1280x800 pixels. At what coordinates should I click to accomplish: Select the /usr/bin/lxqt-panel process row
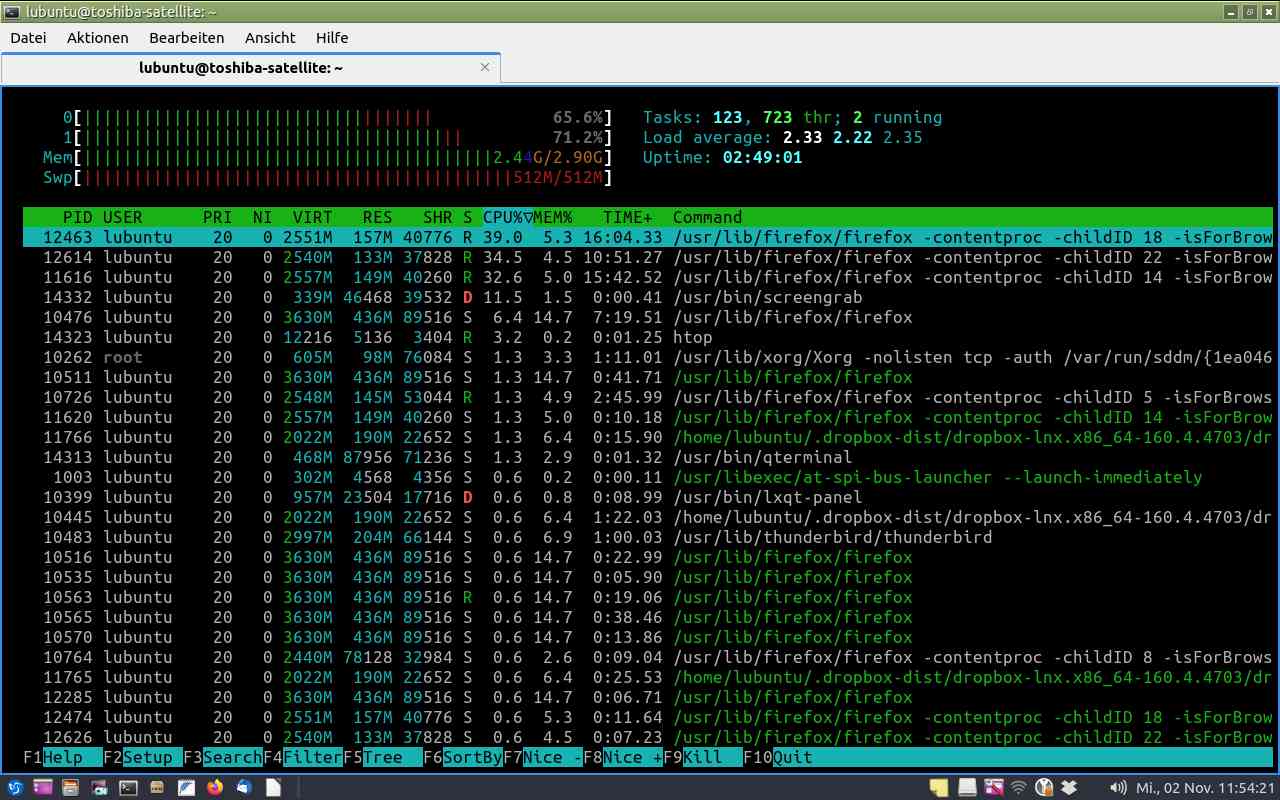[x=648, y=497]
